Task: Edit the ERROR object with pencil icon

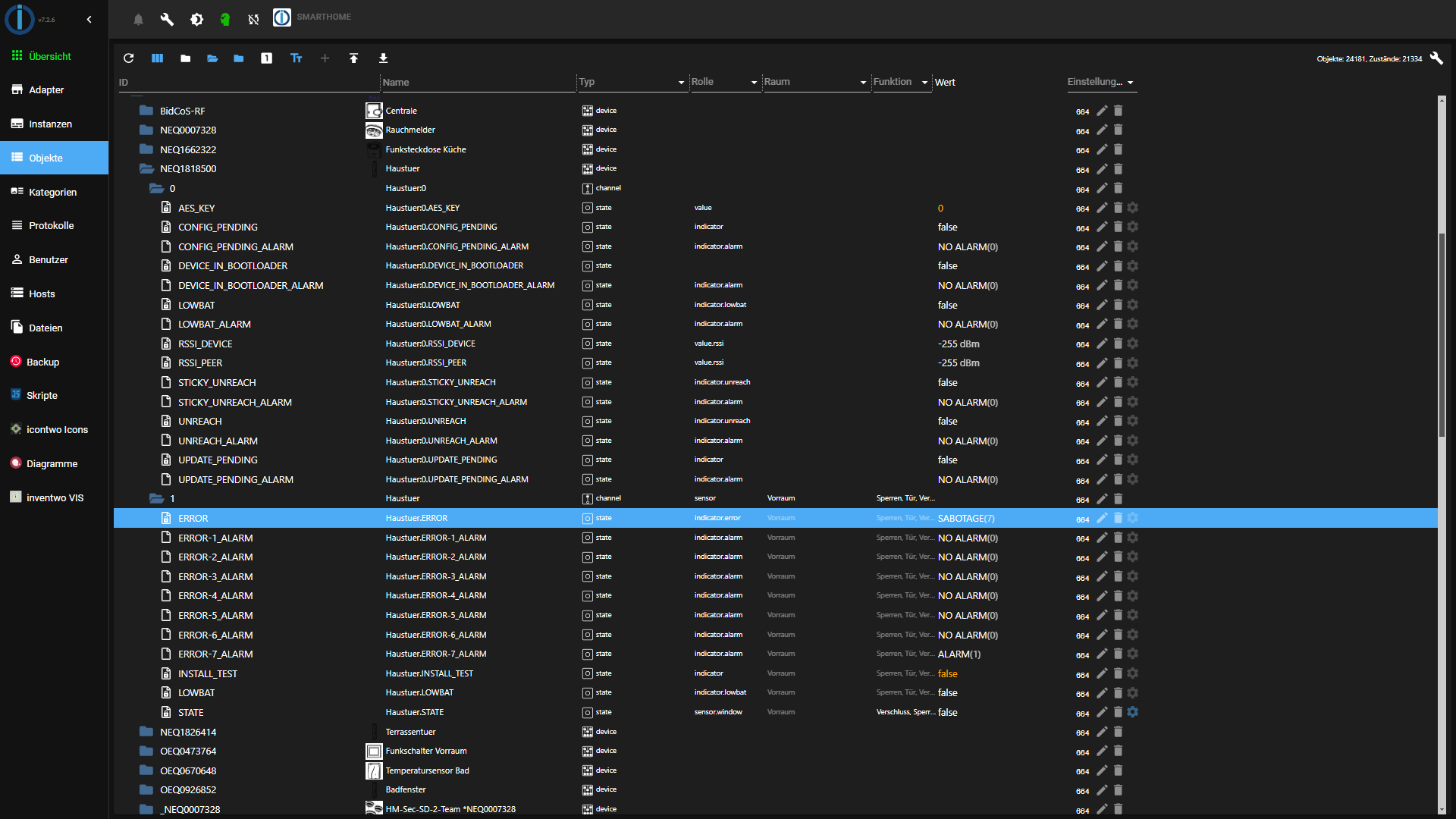Action: (x=1102, y=518)
